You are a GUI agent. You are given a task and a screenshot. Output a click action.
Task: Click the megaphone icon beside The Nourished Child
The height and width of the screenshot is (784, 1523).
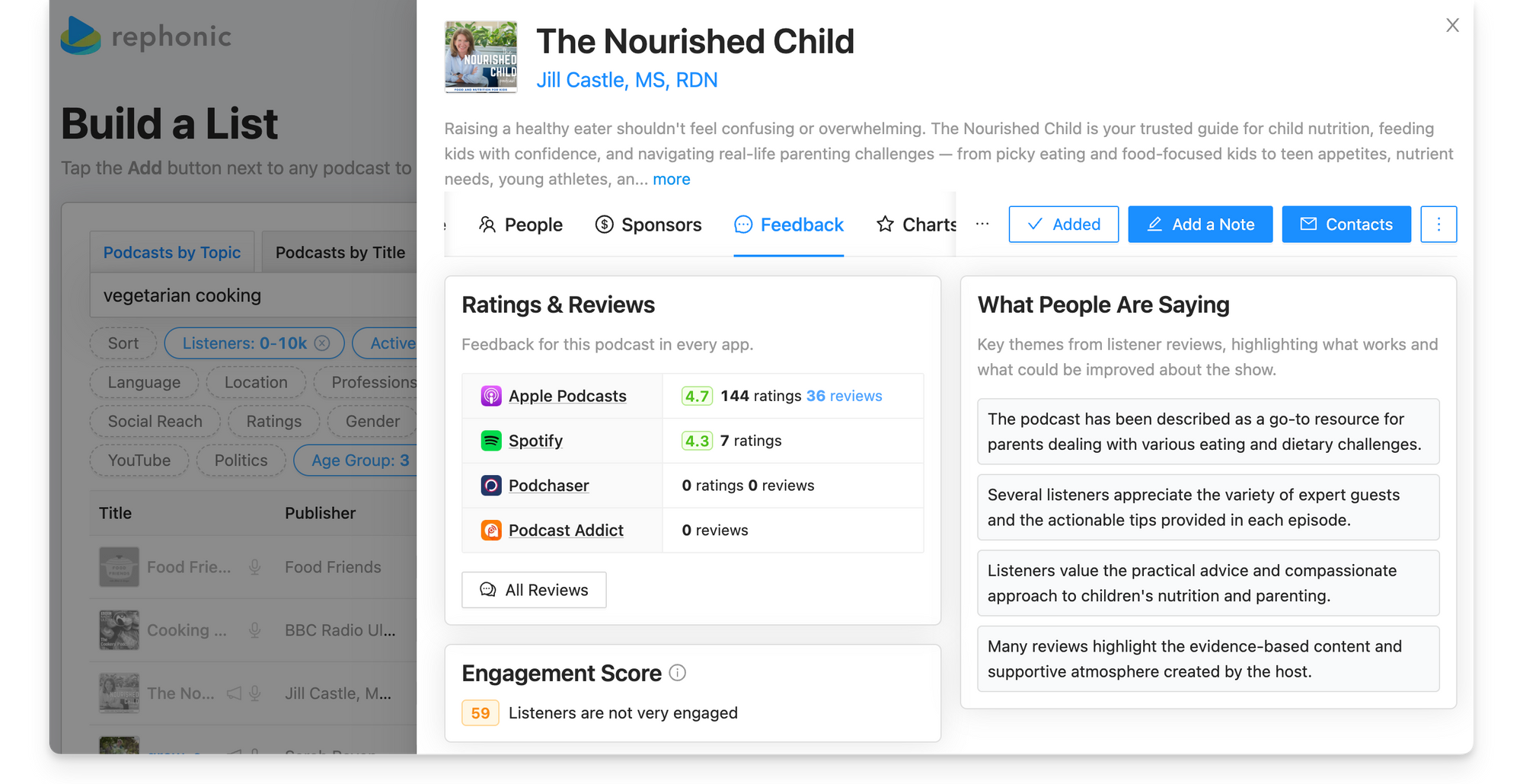[x=233, y=693]
